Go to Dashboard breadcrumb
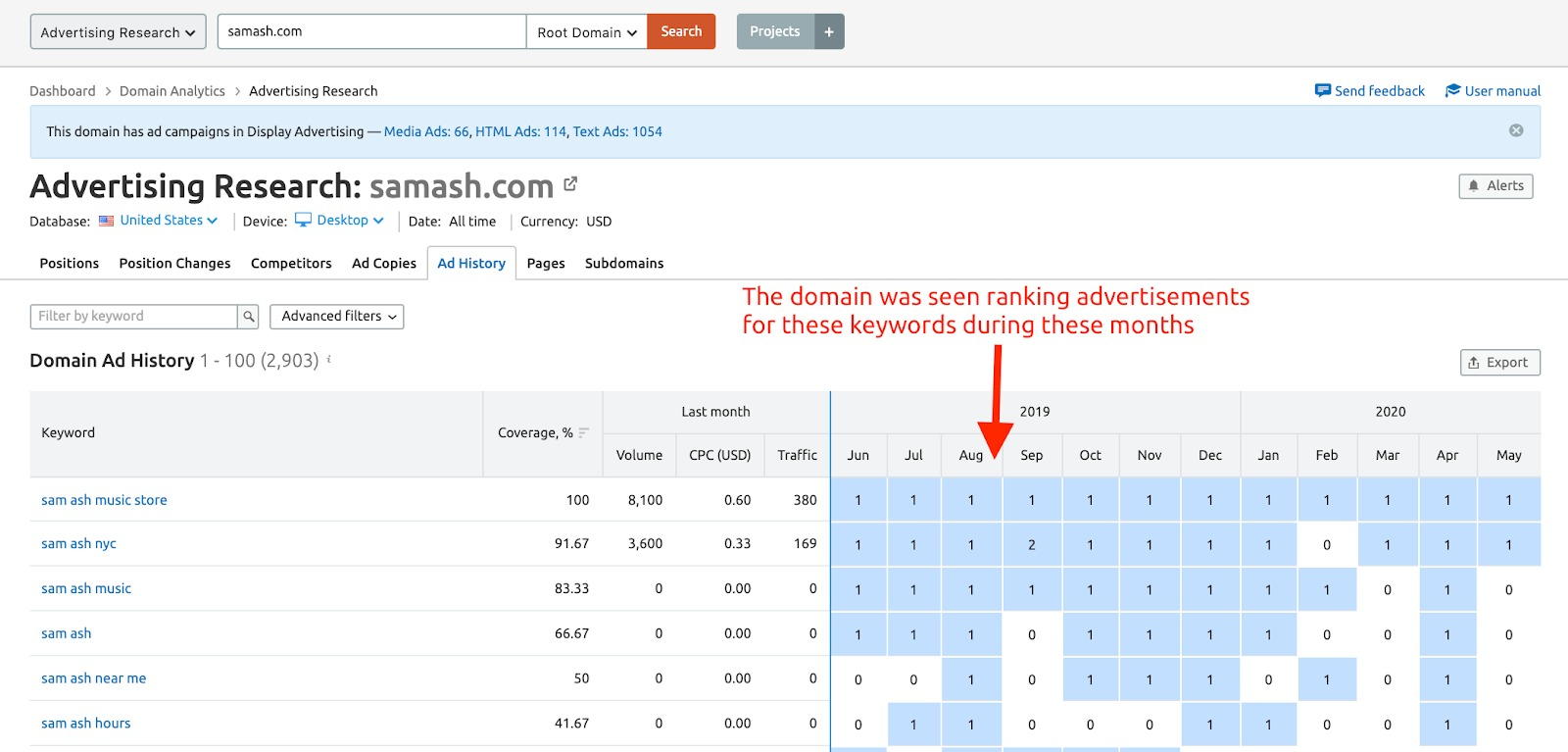The image size is (1568, 752). pyautogui.click(x=63, y=90)
